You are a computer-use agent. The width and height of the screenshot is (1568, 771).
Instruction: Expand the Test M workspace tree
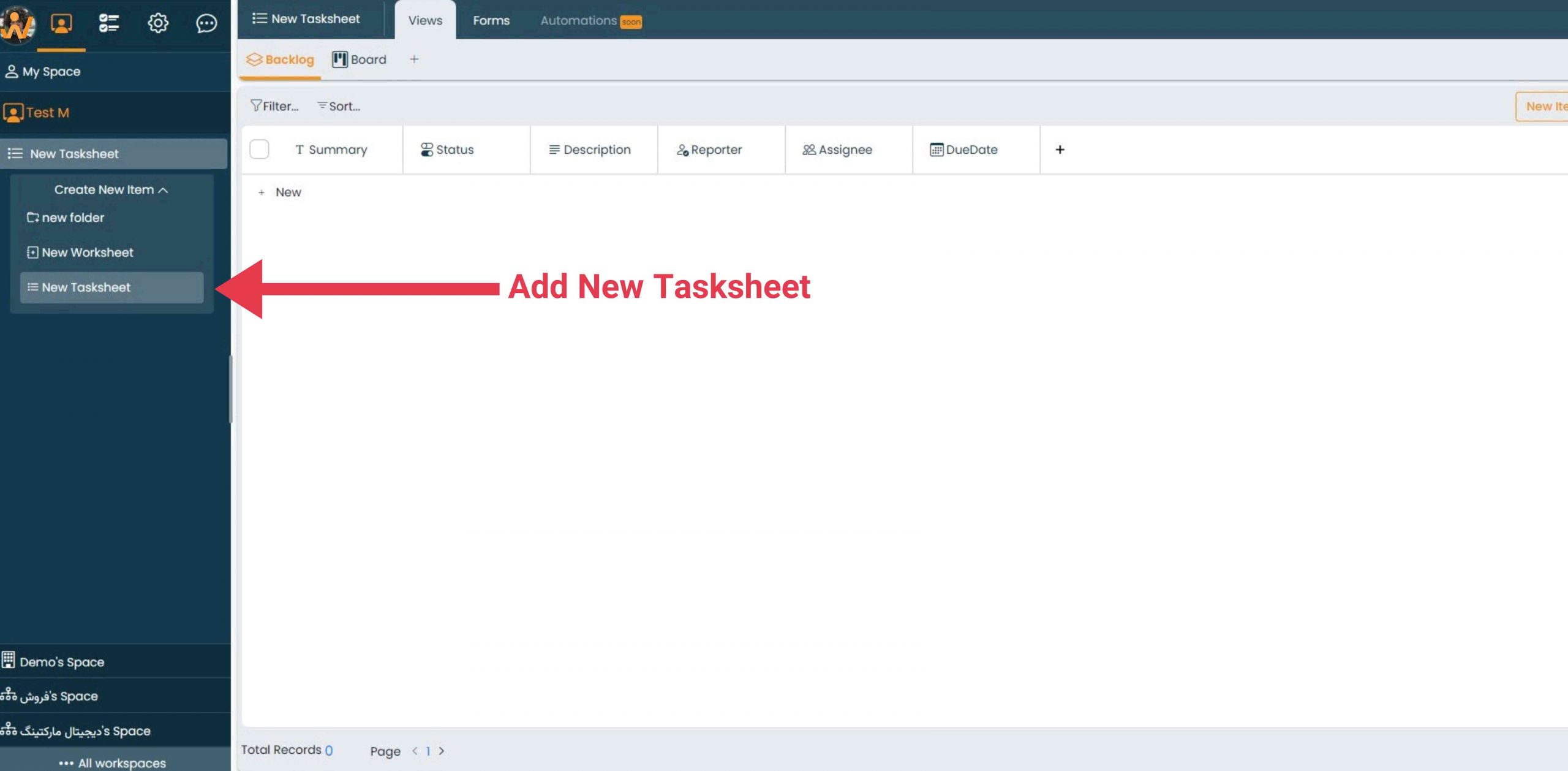pyautogui.click(x=113, y=112)
